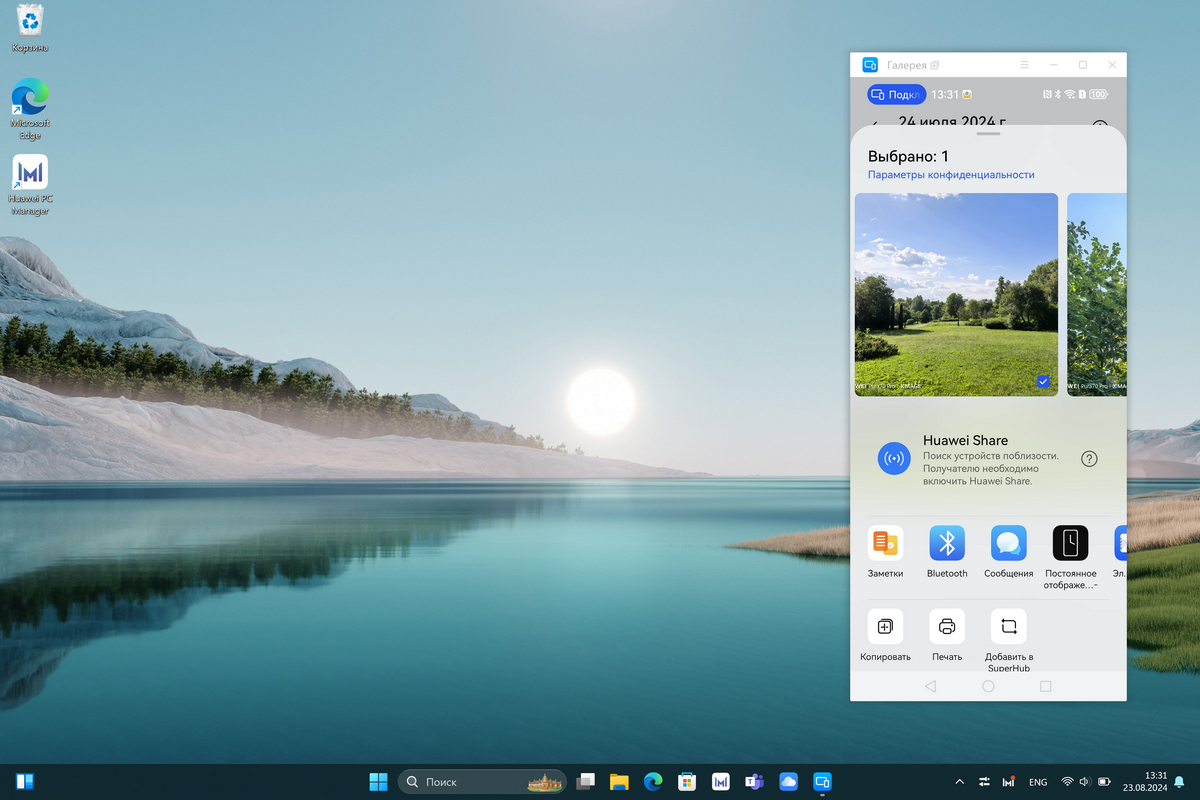Open the Галерея window hamburger menu

point(1024,65)
